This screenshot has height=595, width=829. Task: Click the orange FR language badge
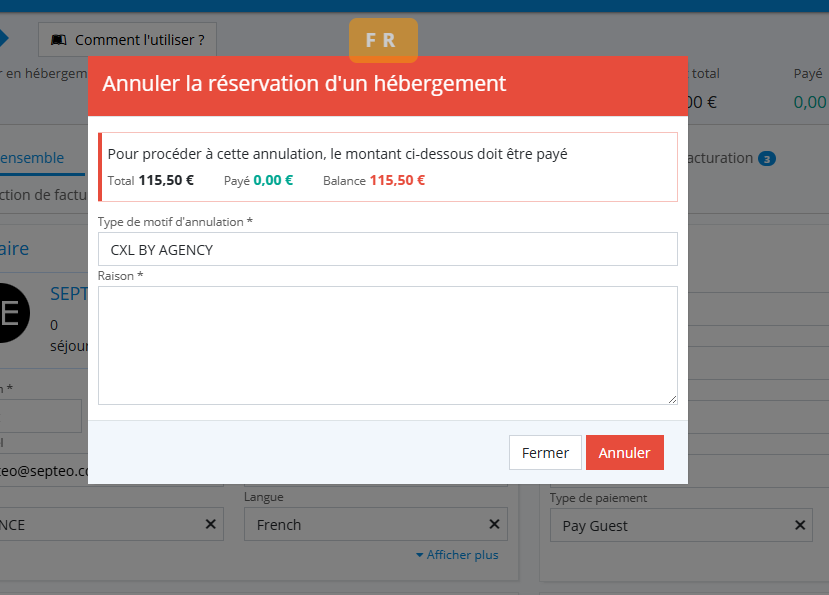pyautogui.click(x=382, y=40)
